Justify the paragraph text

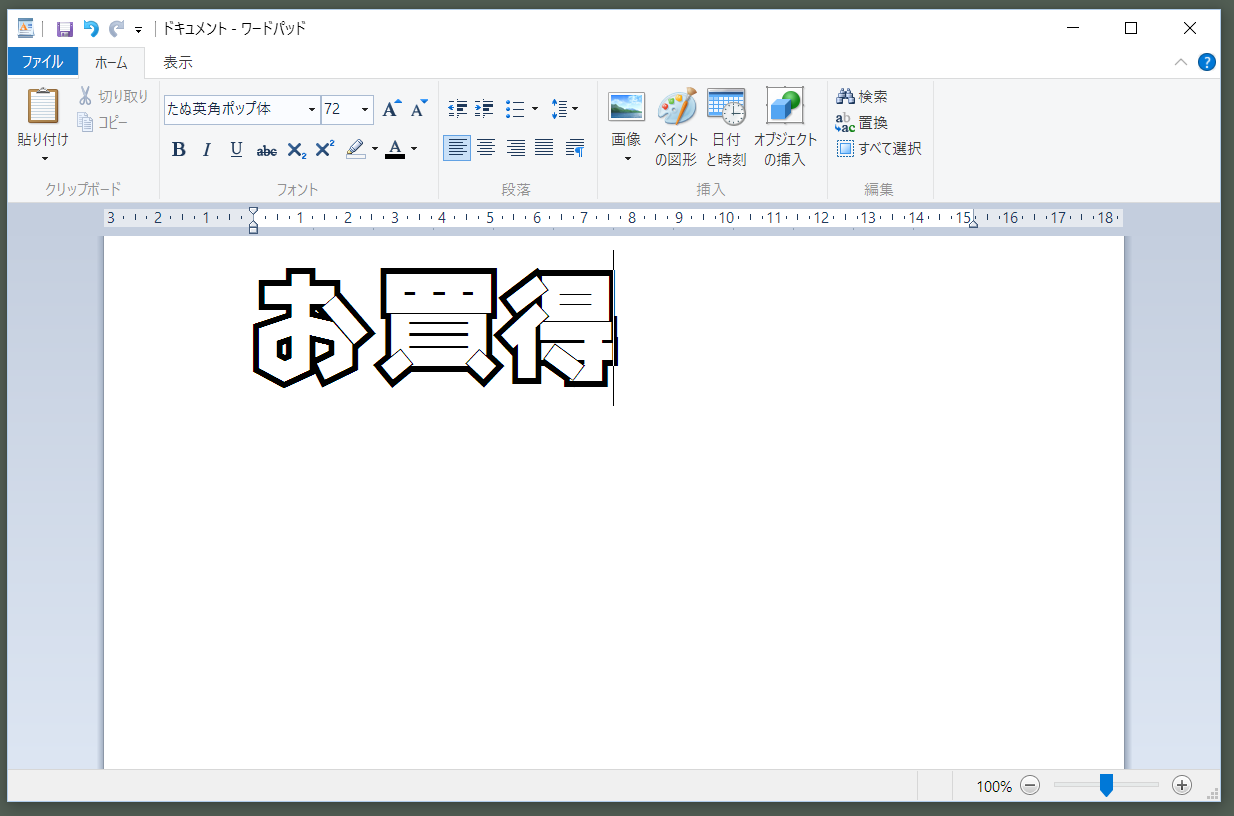coord(544,148)
